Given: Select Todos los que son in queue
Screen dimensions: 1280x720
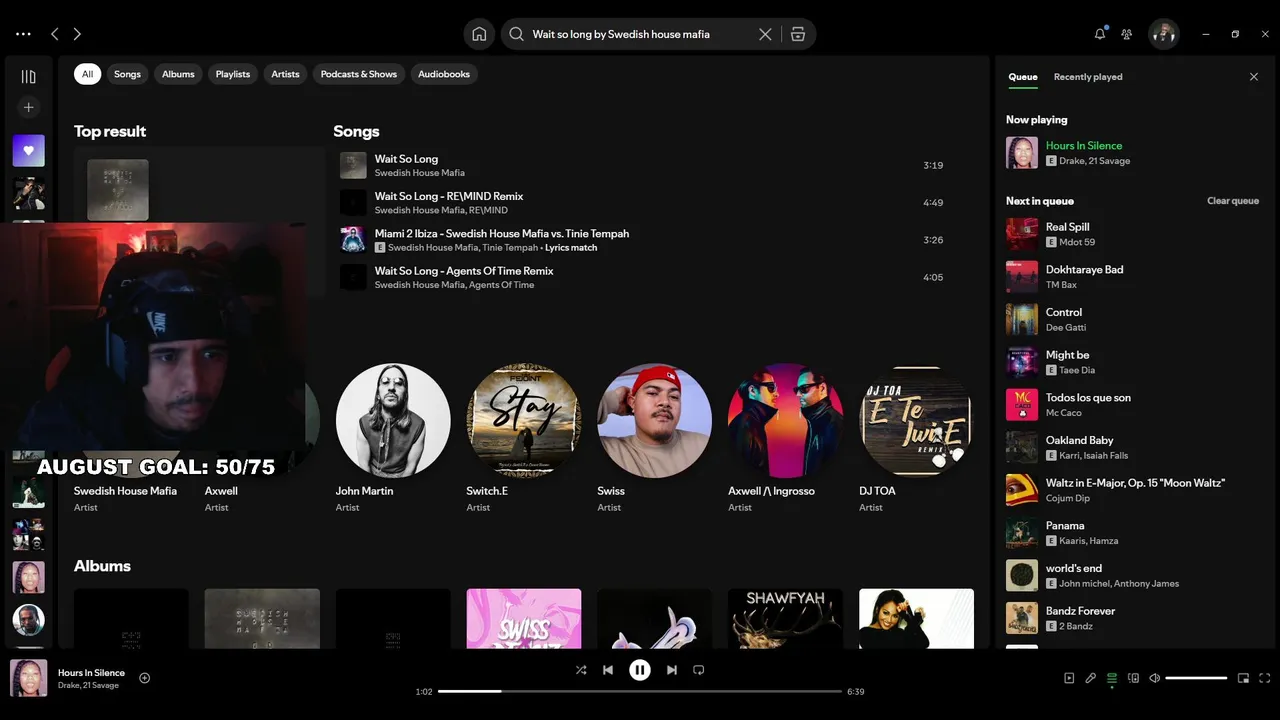Looking at the screenshot, I should tap(1133, 405).
